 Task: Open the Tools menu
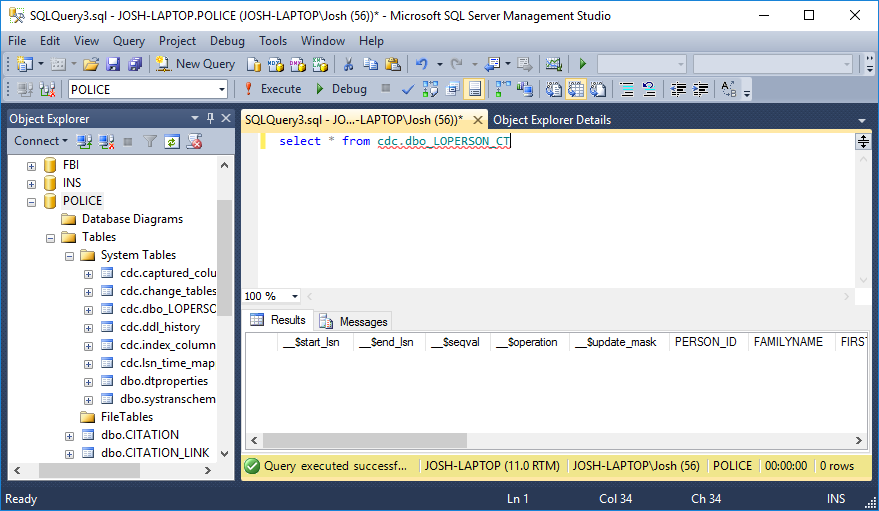point(273,41)
